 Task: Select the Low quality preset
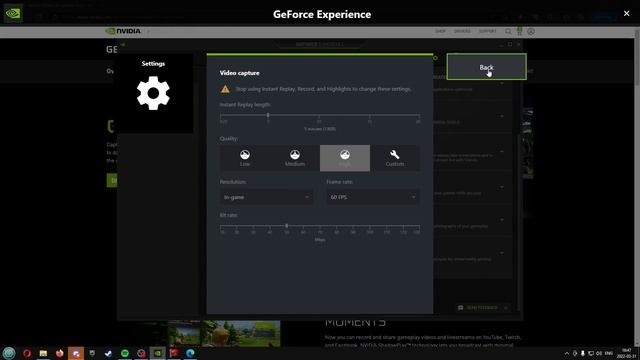tap(245, 158)
